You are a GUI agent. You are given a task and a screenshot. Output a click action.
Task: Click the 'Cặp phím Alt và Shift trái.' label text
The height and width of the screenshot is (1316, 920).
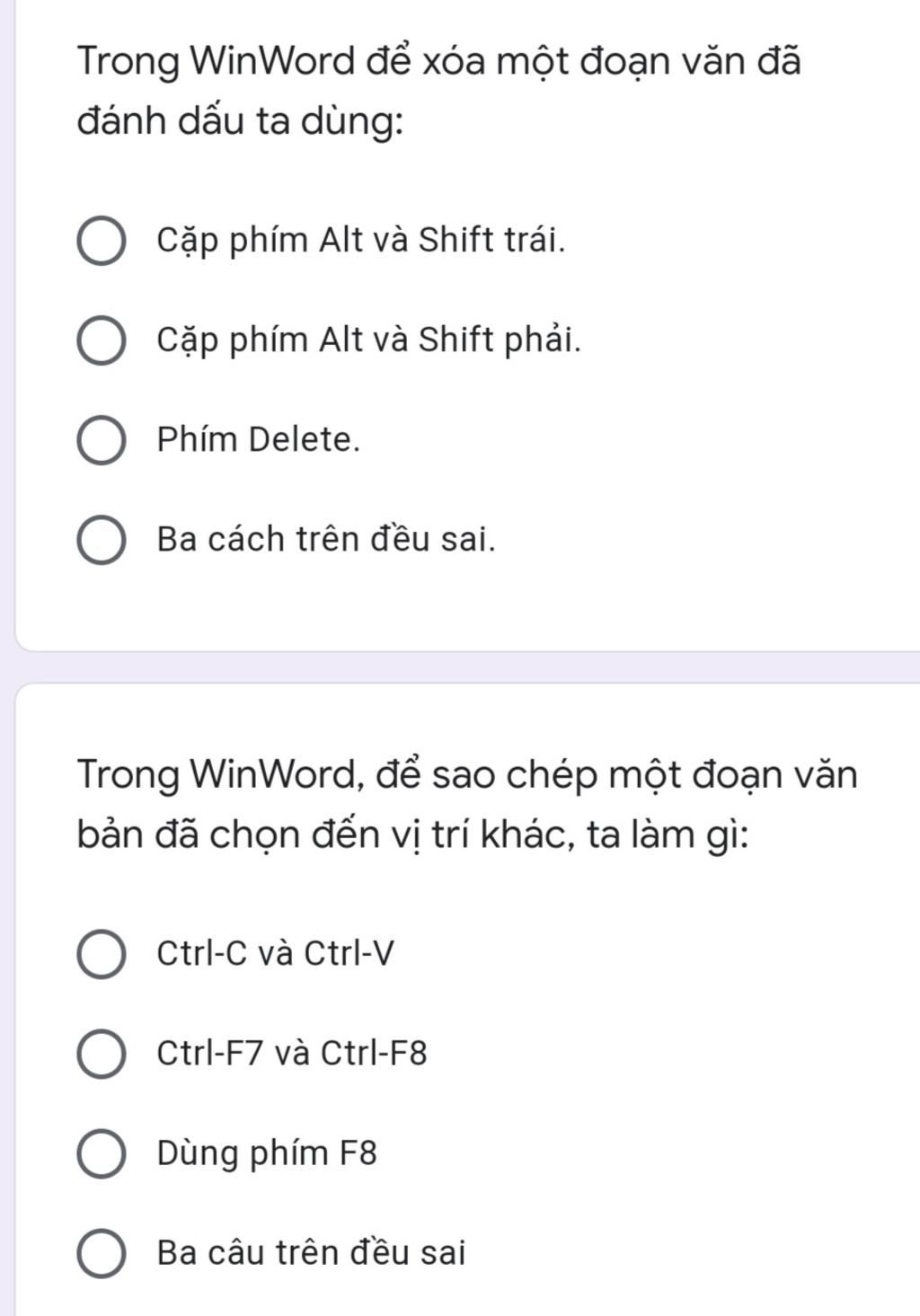(x=361, y=241)
